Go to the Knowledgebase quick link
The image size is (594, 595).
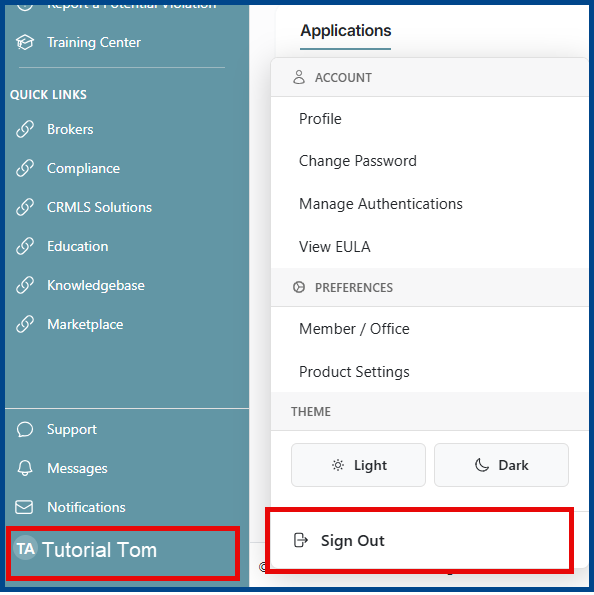pyautogui.click(x=95, y=285)
